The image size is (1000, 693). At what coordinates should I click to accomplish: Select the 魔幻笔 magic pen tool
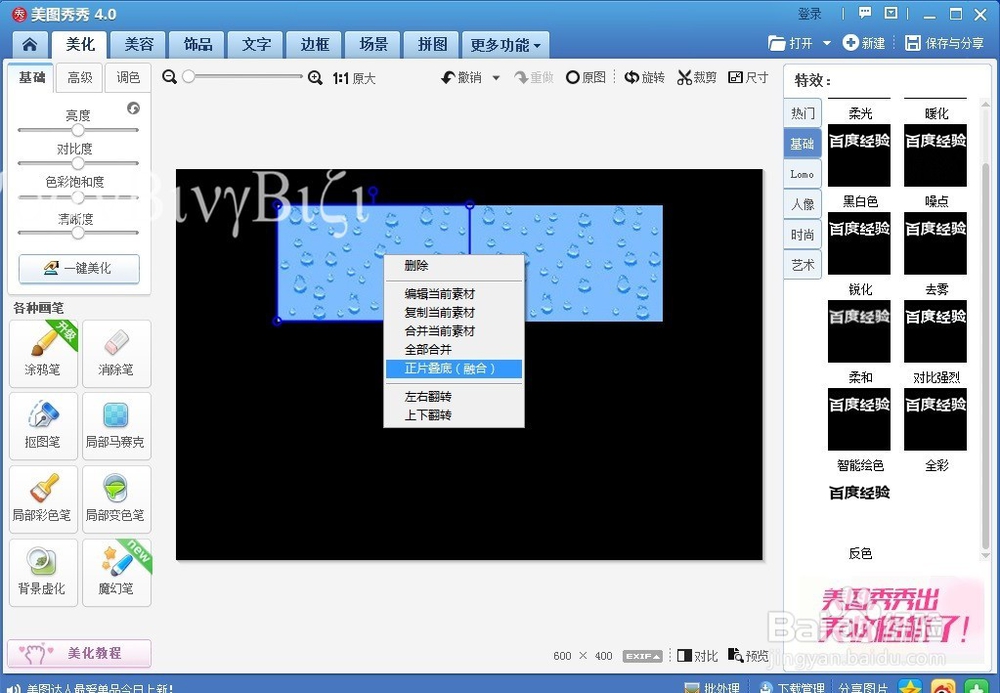tap(116, 573)
